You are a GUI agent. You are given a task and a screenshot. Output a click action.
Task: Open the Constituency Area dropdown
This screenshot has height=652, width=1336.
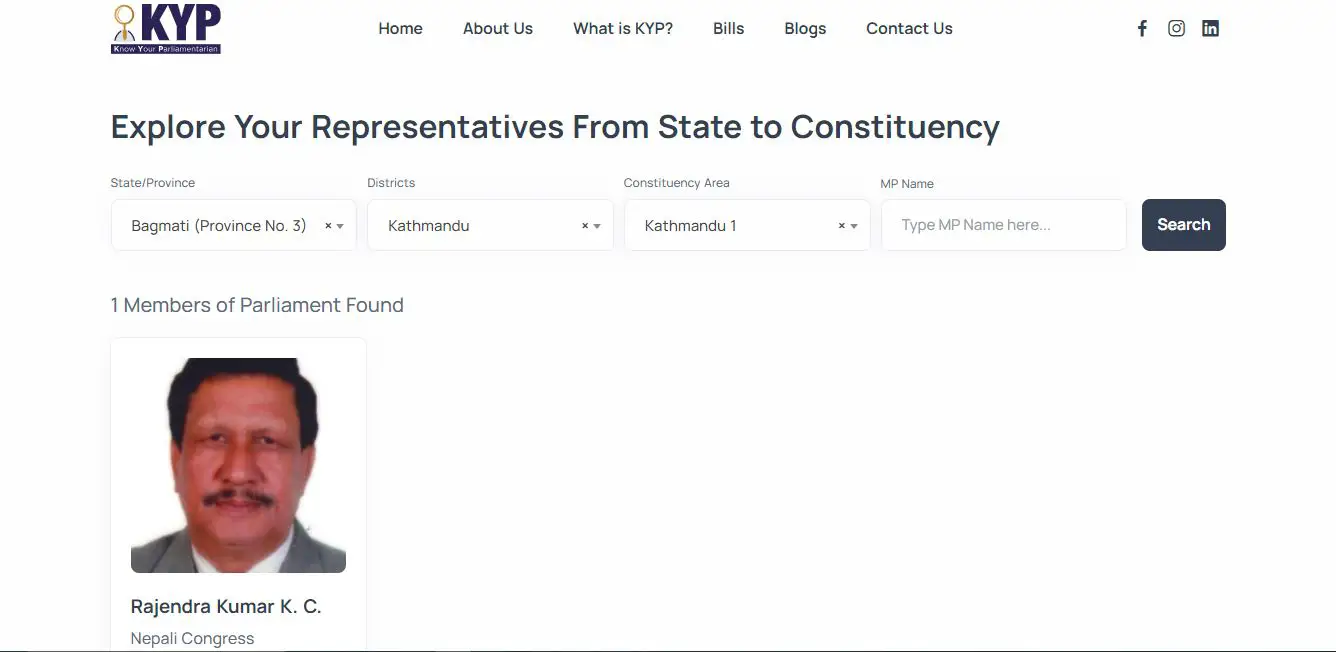pyautogui.click(x=855, y=225)
